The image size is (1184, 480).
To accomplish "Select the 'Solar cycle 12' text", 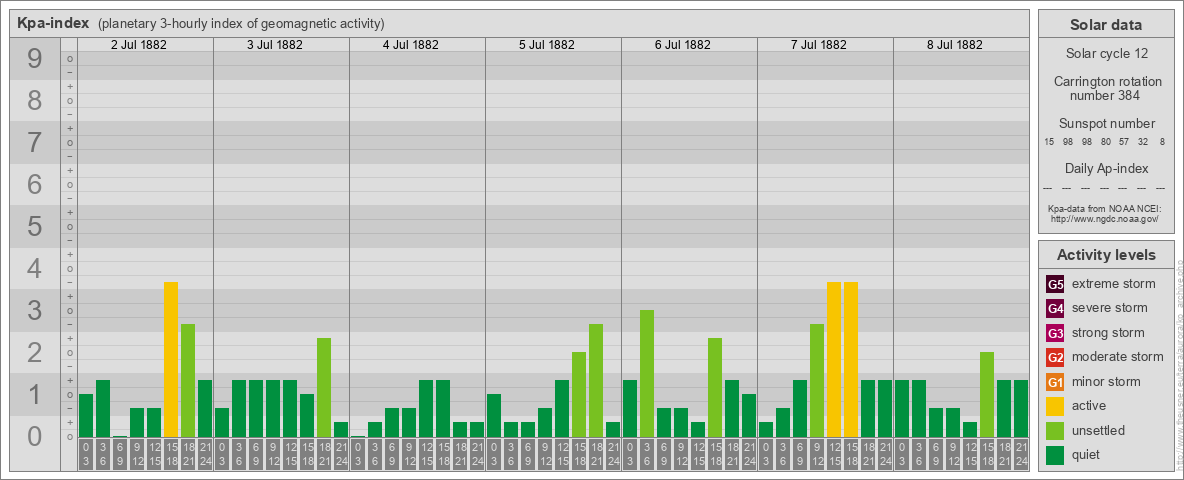I will pyautogui.click(x=1105, y=54).
